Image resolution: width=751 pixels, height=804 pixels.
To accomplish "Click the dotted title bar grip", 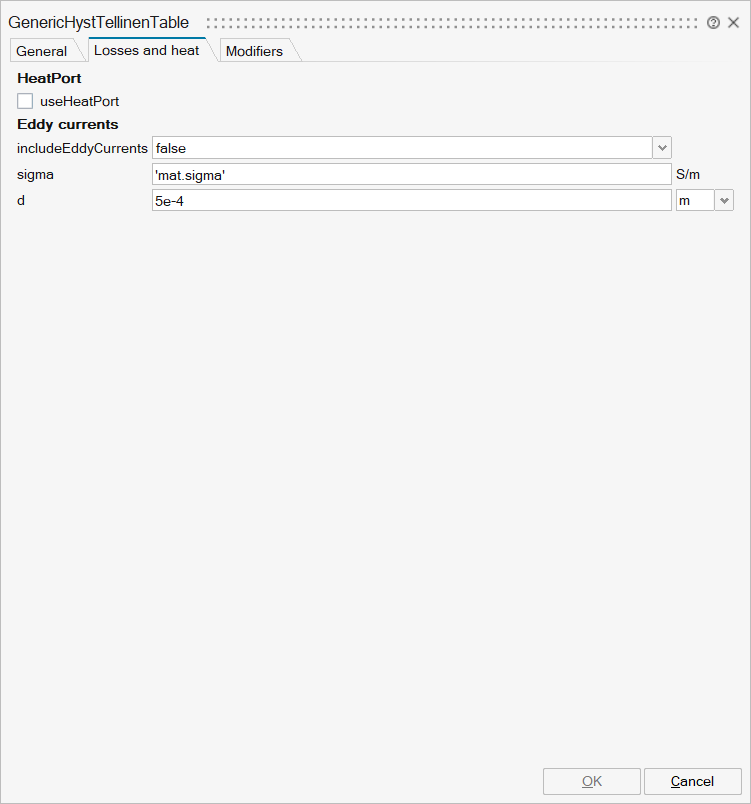I will coord(450,23).
